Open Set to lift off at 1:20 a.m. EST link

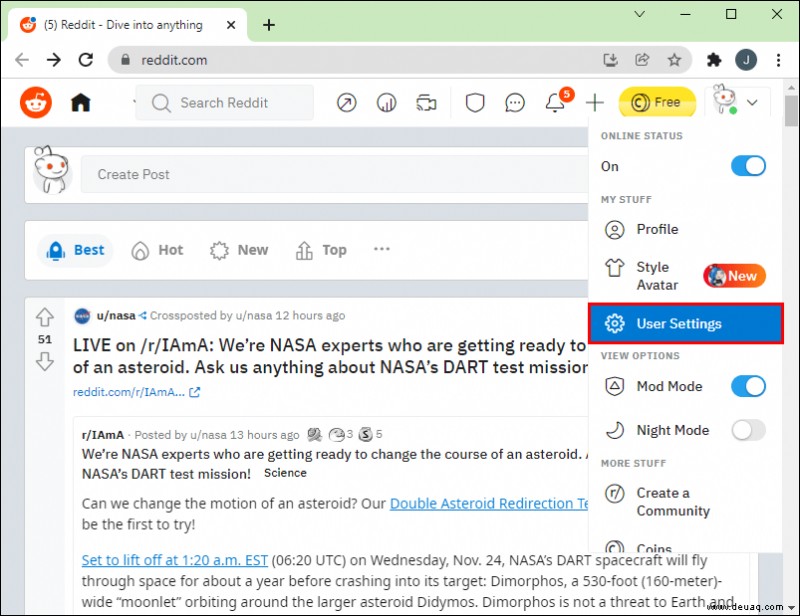click(x=174, y=560)
